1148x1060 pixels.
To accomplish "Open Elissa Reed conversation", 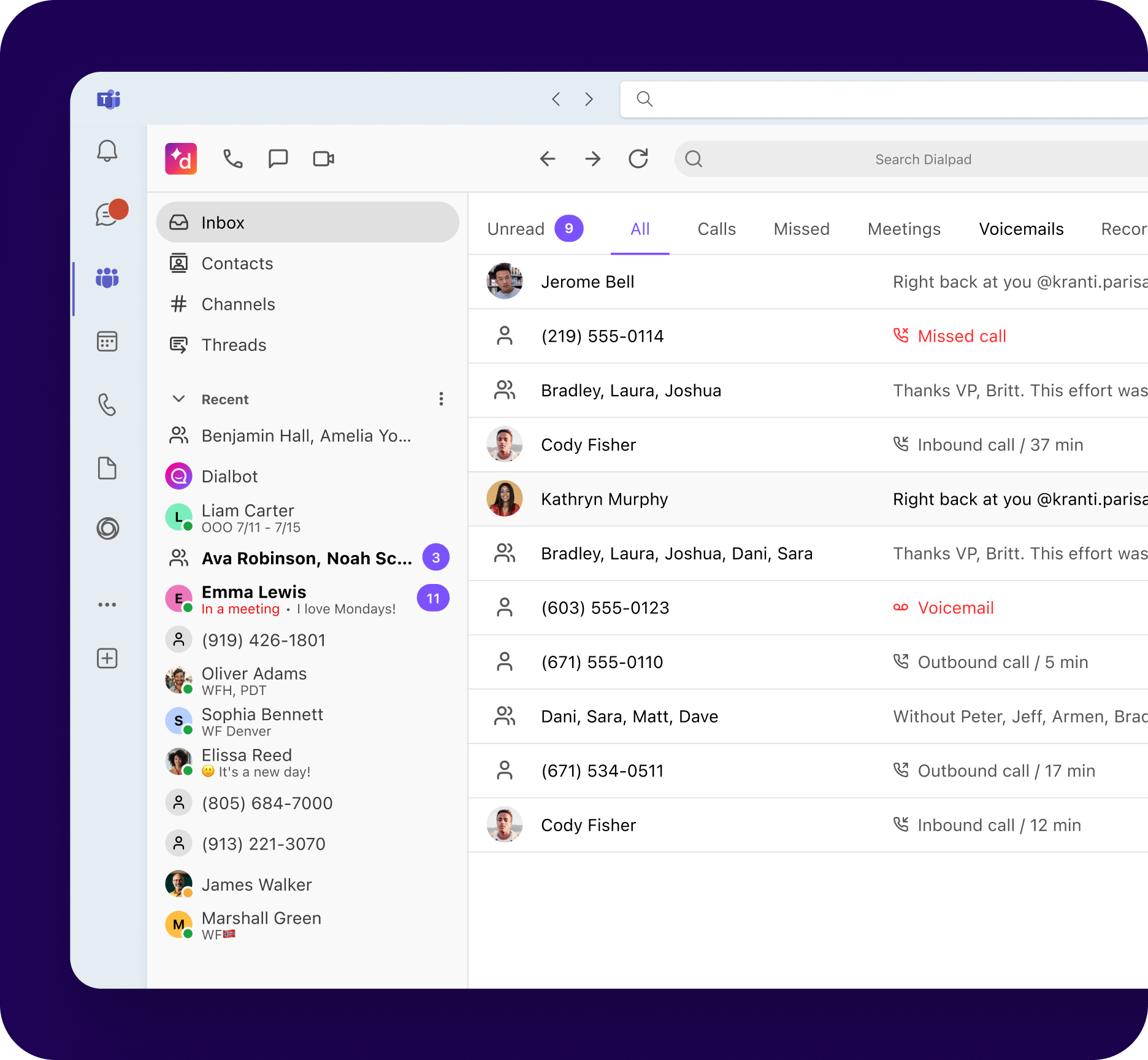I will pos(308,762).
